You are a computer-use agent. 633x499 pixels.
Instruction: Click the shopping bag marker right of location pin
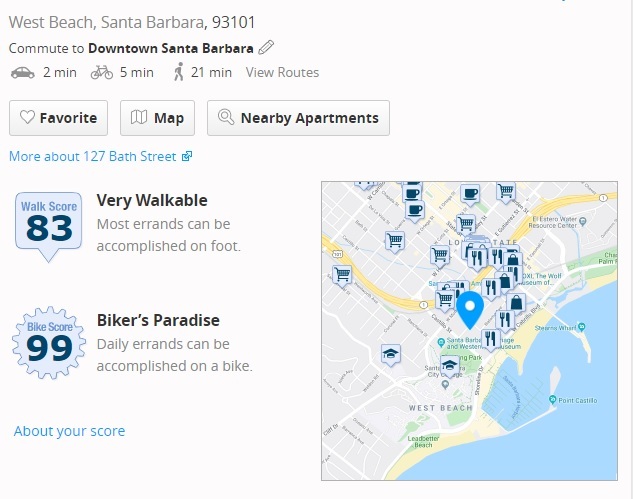pos(516,304)
